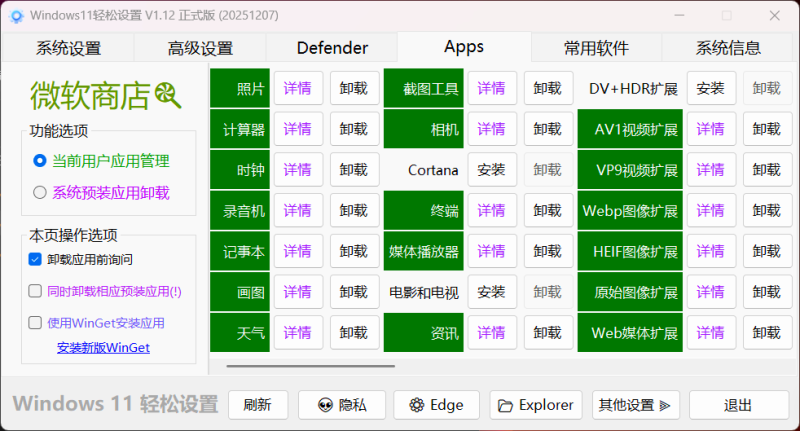Open Microsoft Store via magnifier logo icon

168,95
